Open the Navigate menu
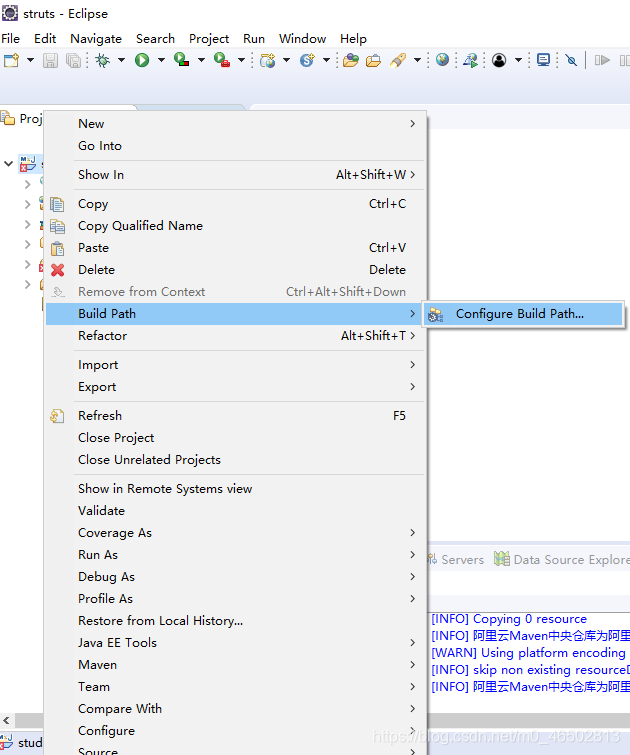The width and height of the screenshot is (630, 755). coord(96,39)
